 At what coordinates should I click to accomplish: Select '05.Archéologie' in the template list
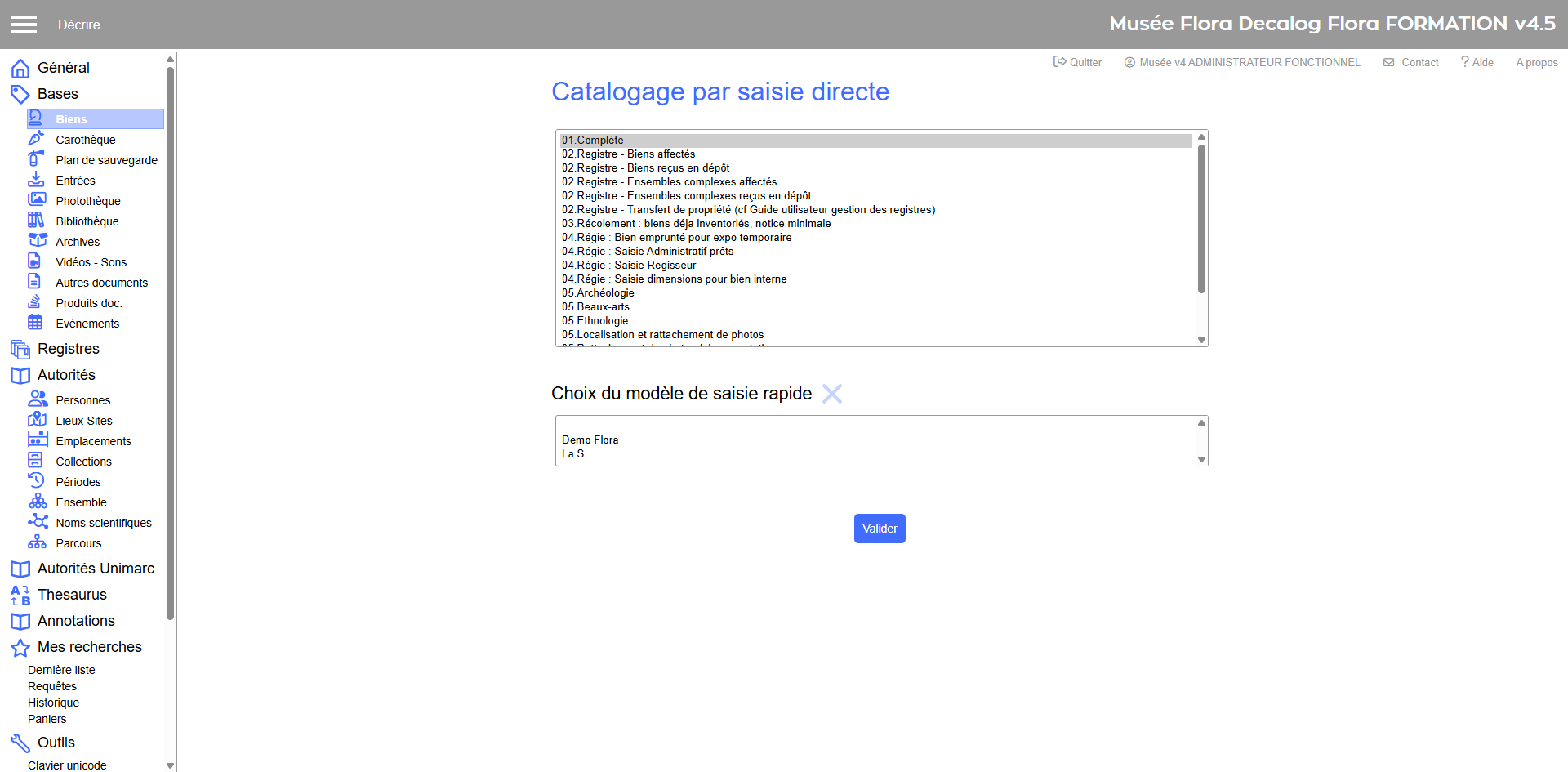point(598,293)
